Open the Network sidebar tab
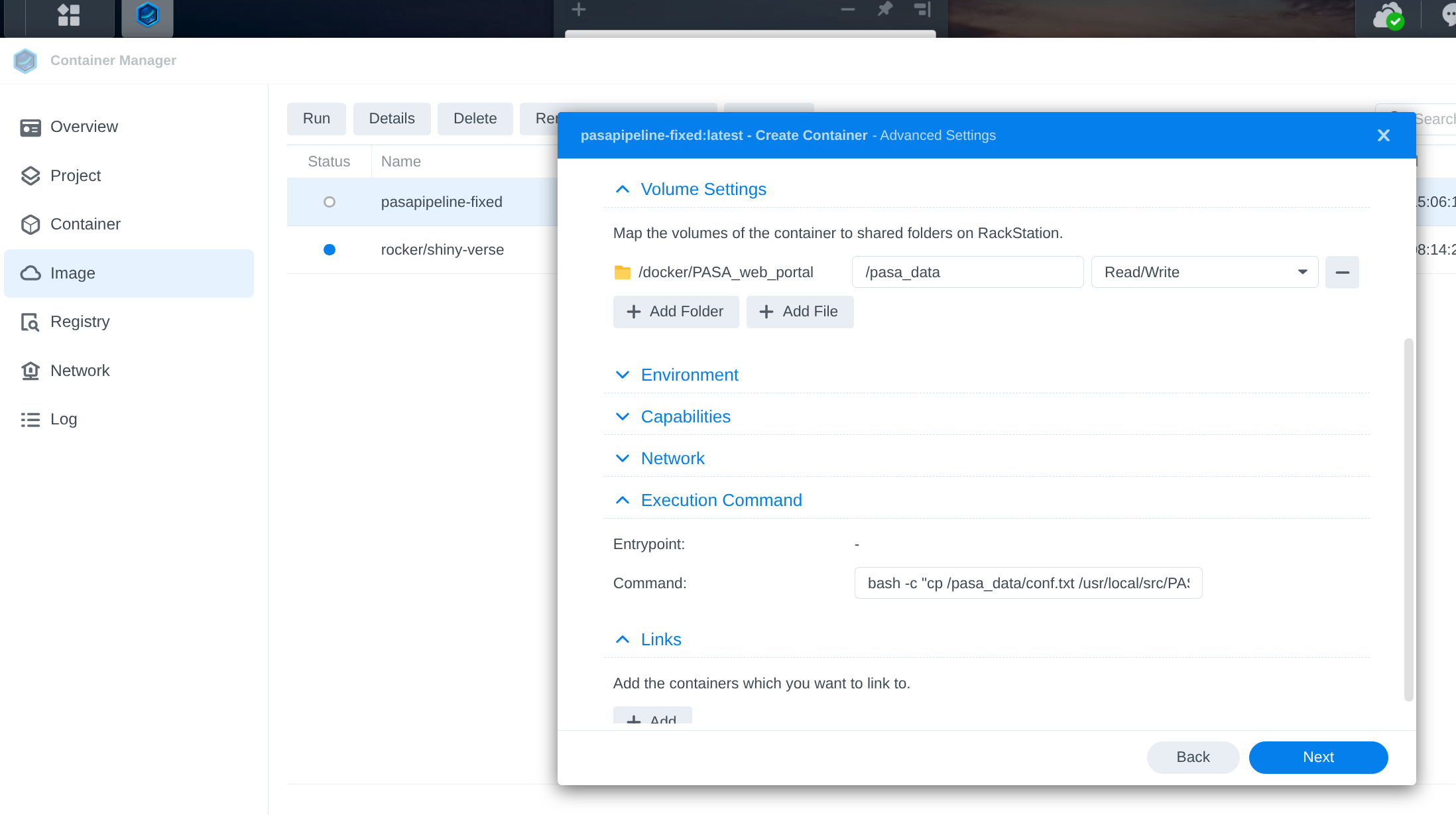Viewport: 1456px width, 815px height. coord(80,371)
